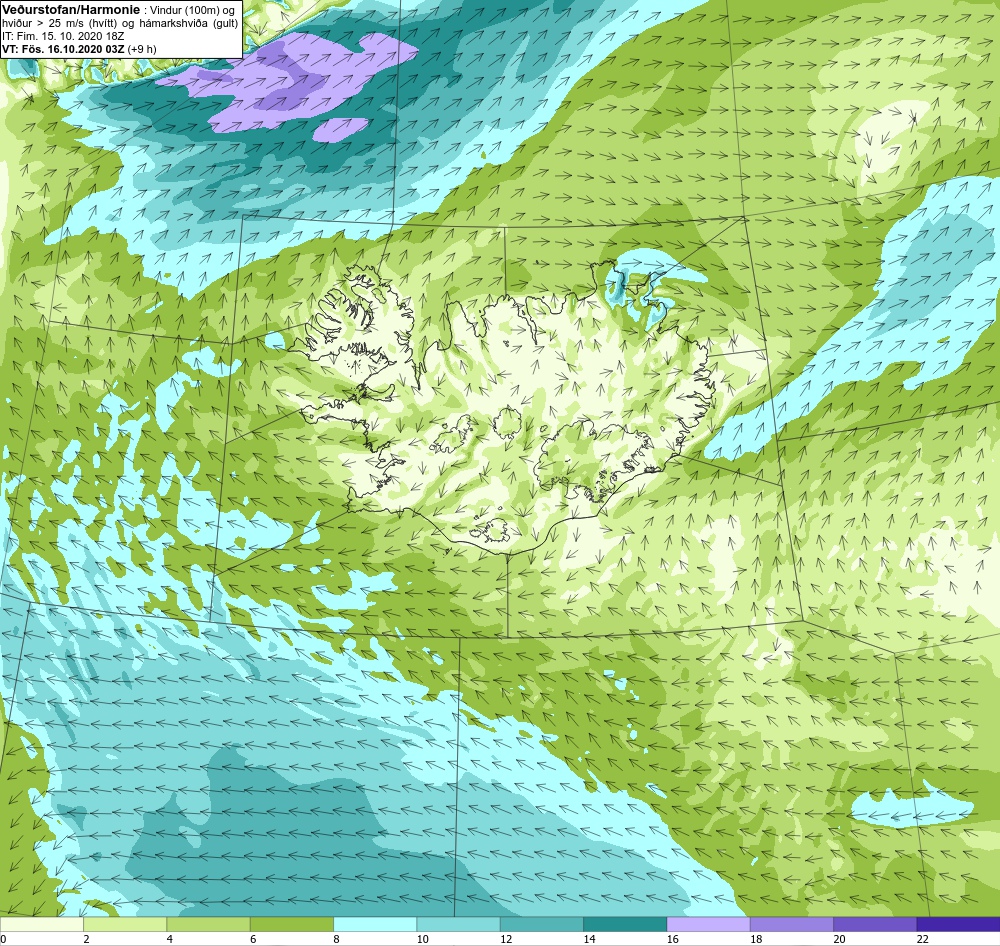Click the darkest purple legend swatch above 22
Viewport: 1000px width, 946px height.
[958, 924]
